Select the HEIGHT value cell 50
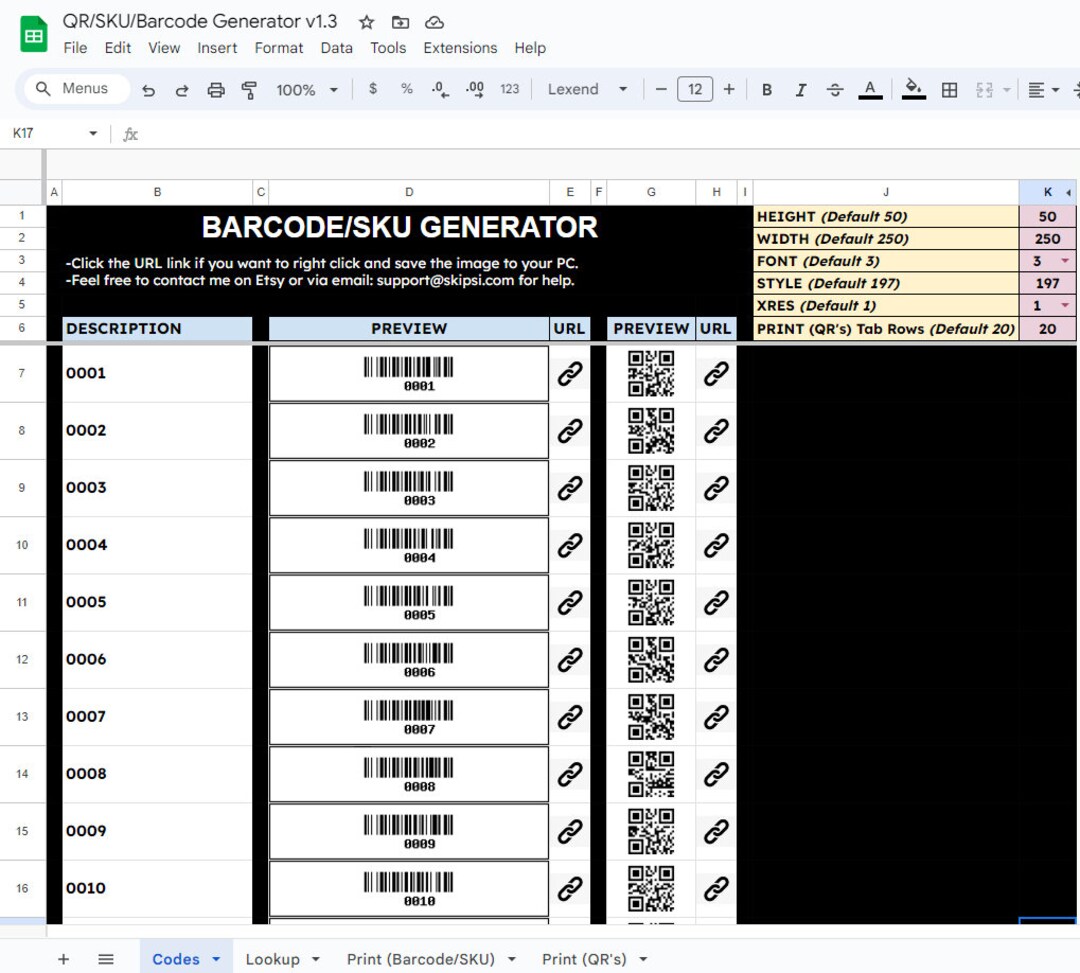 coord(1047,216)
